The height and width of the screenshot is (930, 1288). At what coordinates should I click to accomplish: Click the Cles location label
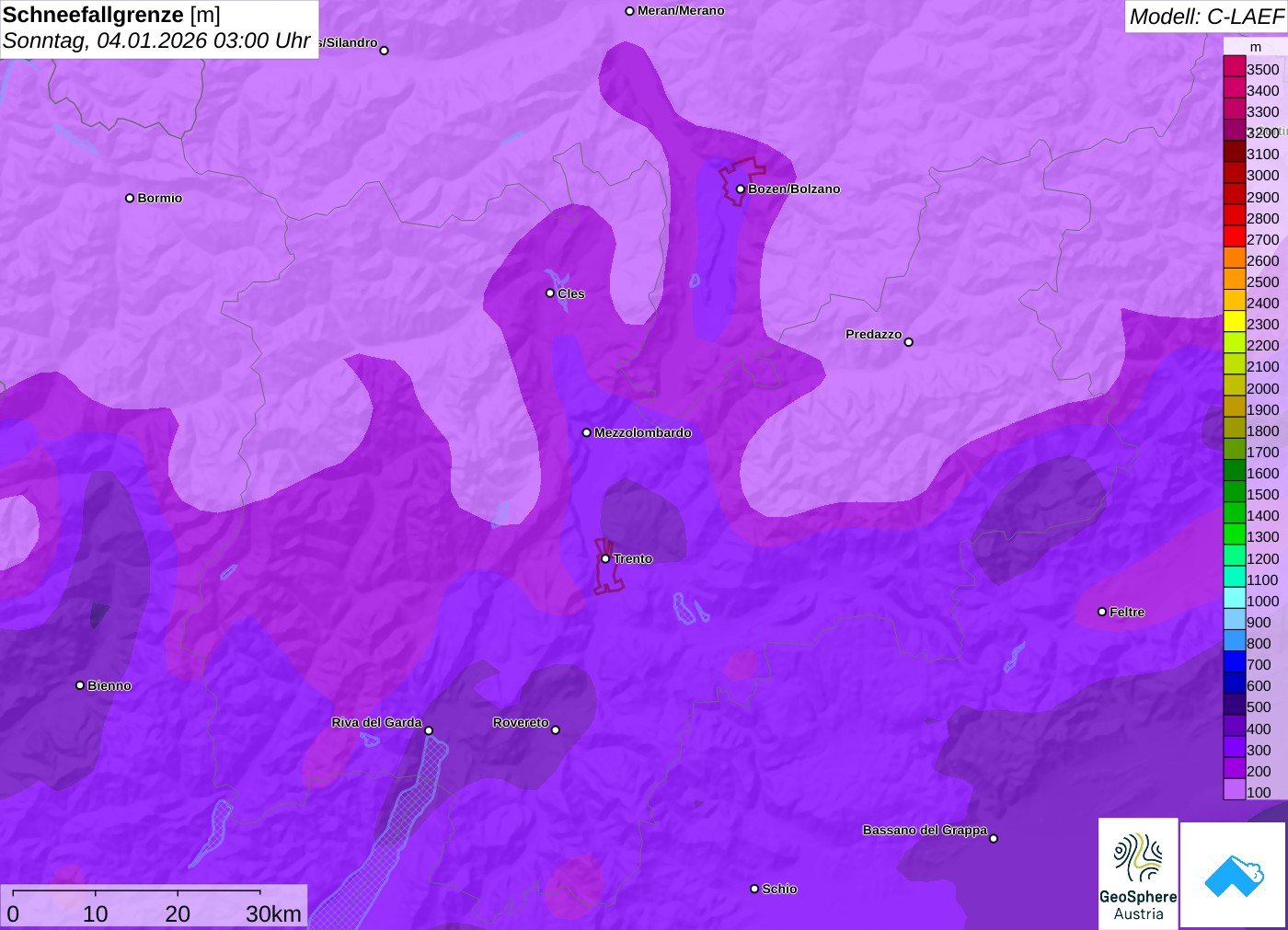coord(571,293)
